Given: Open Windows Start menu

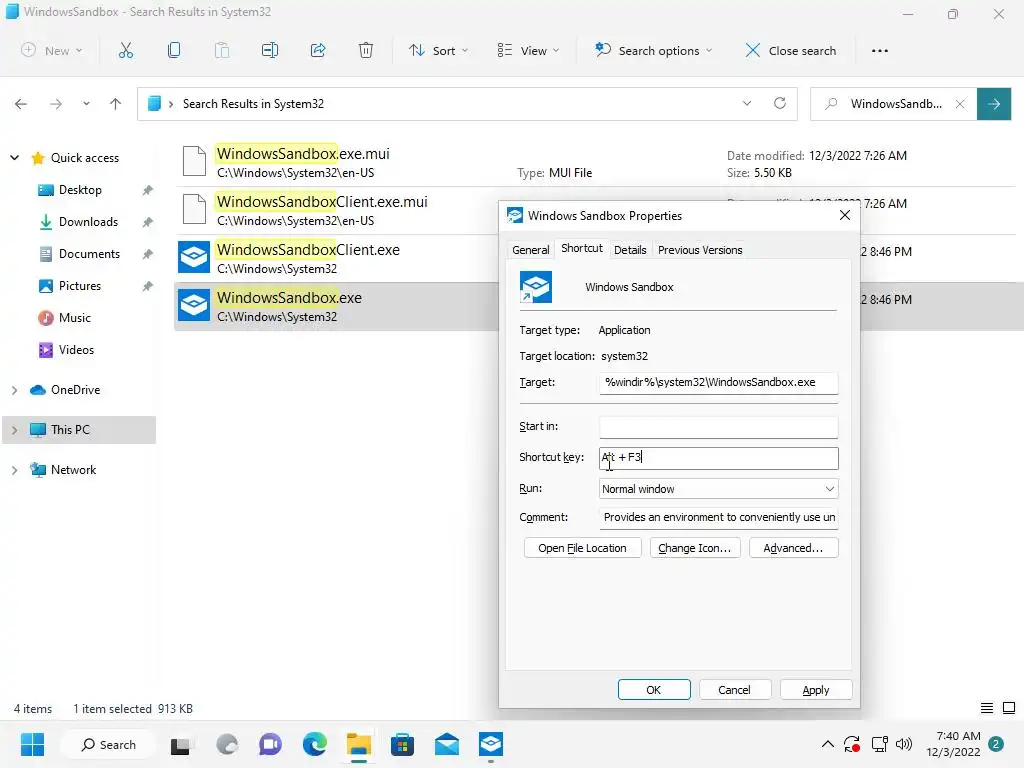Looking at the screenshot, I should [32, 744].
